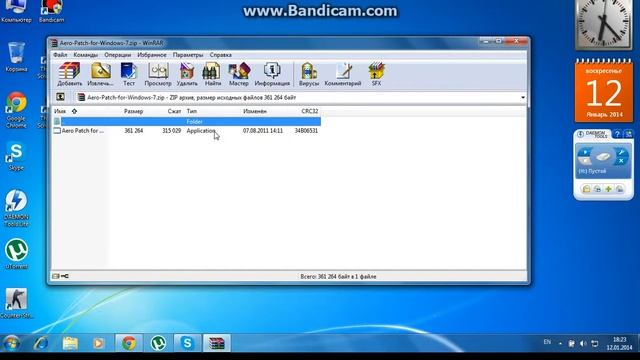Image resolution: width=640 pixels, height=360 pixels.
Task: Click the calendar gadget showing 12
Action: click(604, 91)
